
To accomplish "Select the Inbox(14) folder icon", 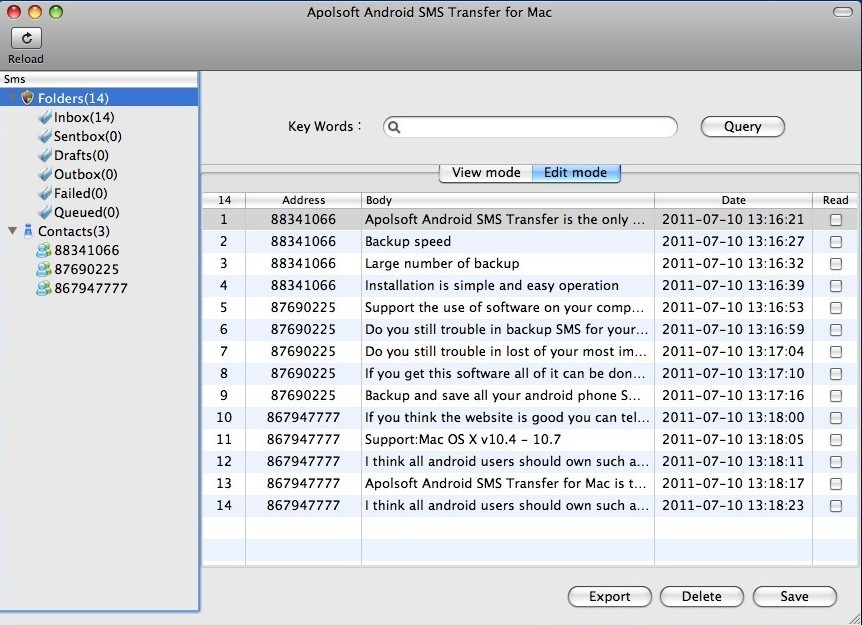I will (x=45, y=117).
